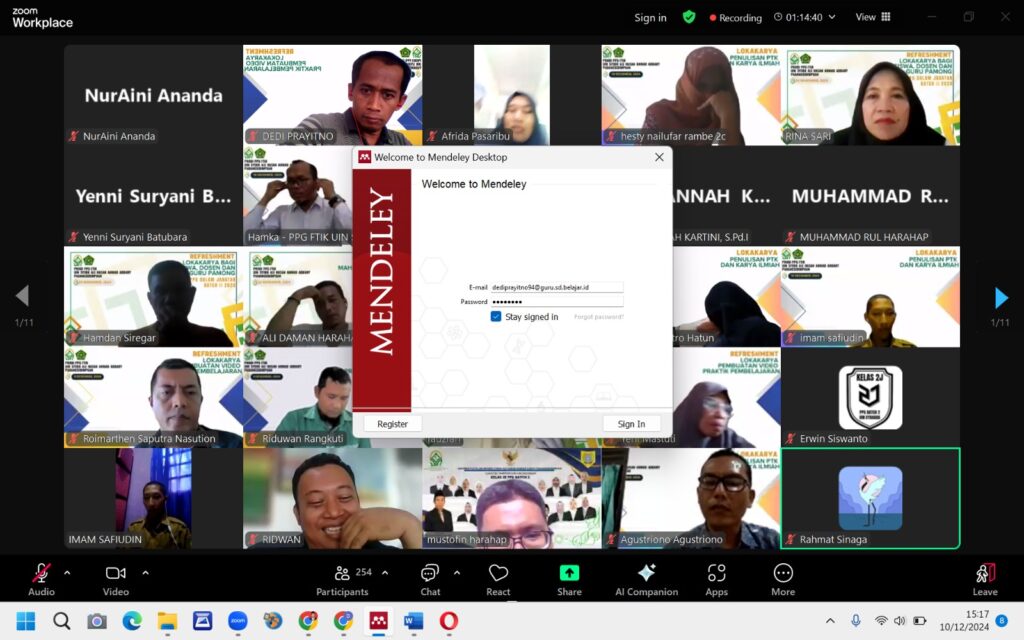1024x640 pixels.
Task: Click the green encryption shield icon
Action: click(x=689, y=17)
